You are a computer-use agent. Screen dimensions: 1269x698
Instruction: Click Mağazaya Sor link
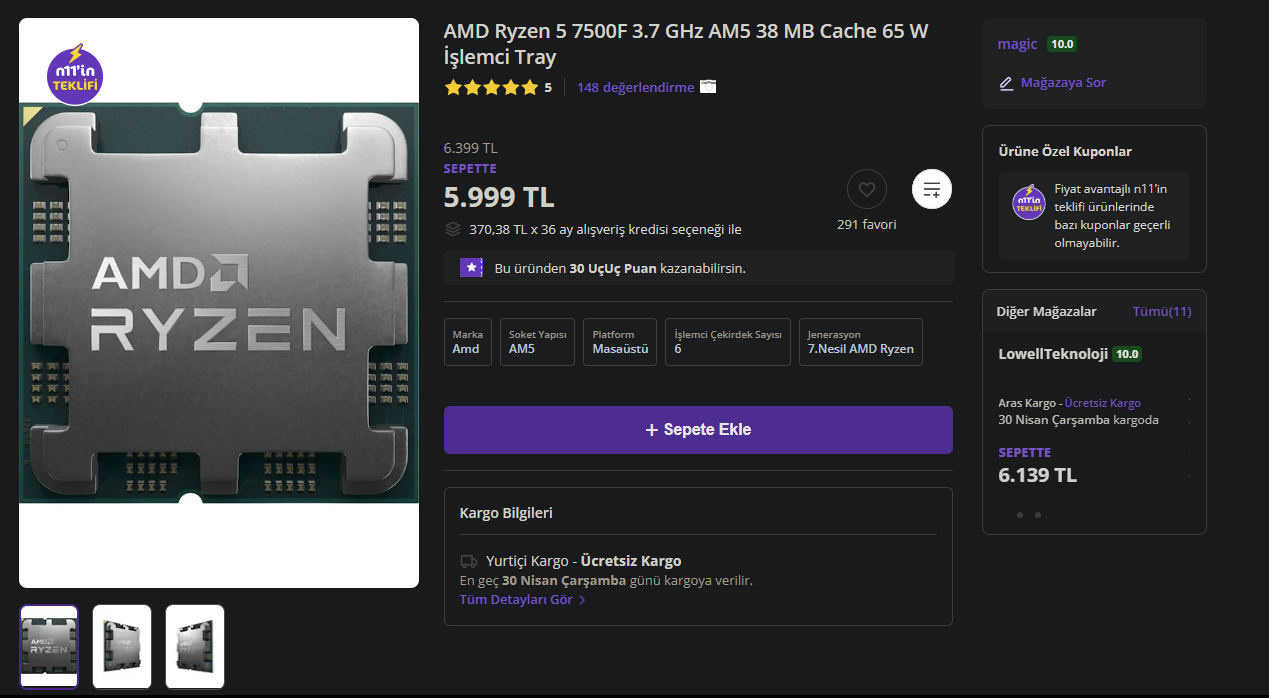tap(1063, 83)
